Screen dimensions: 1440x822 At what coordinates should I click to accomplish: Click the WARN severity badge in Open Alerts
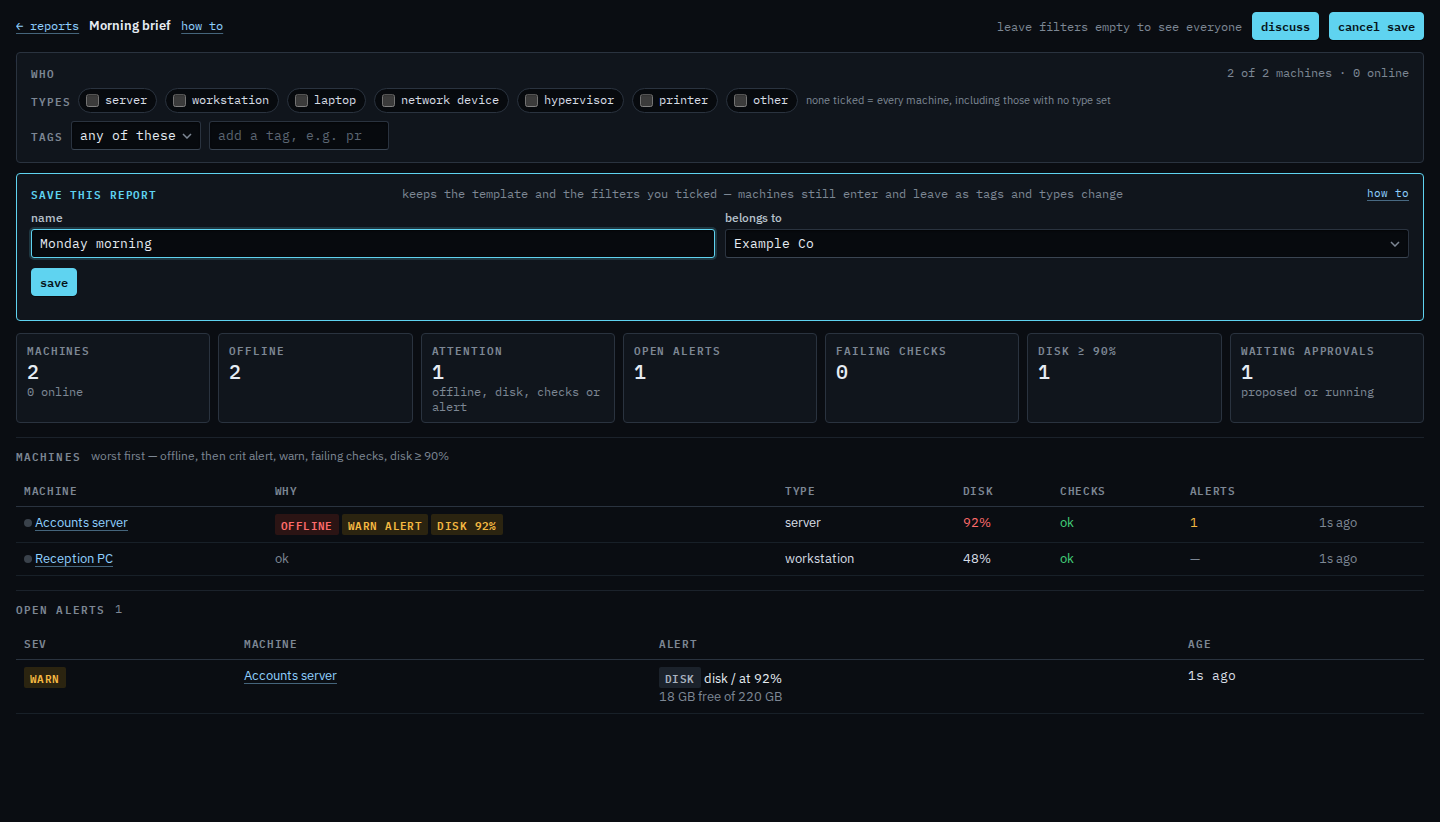coord(45,678)
